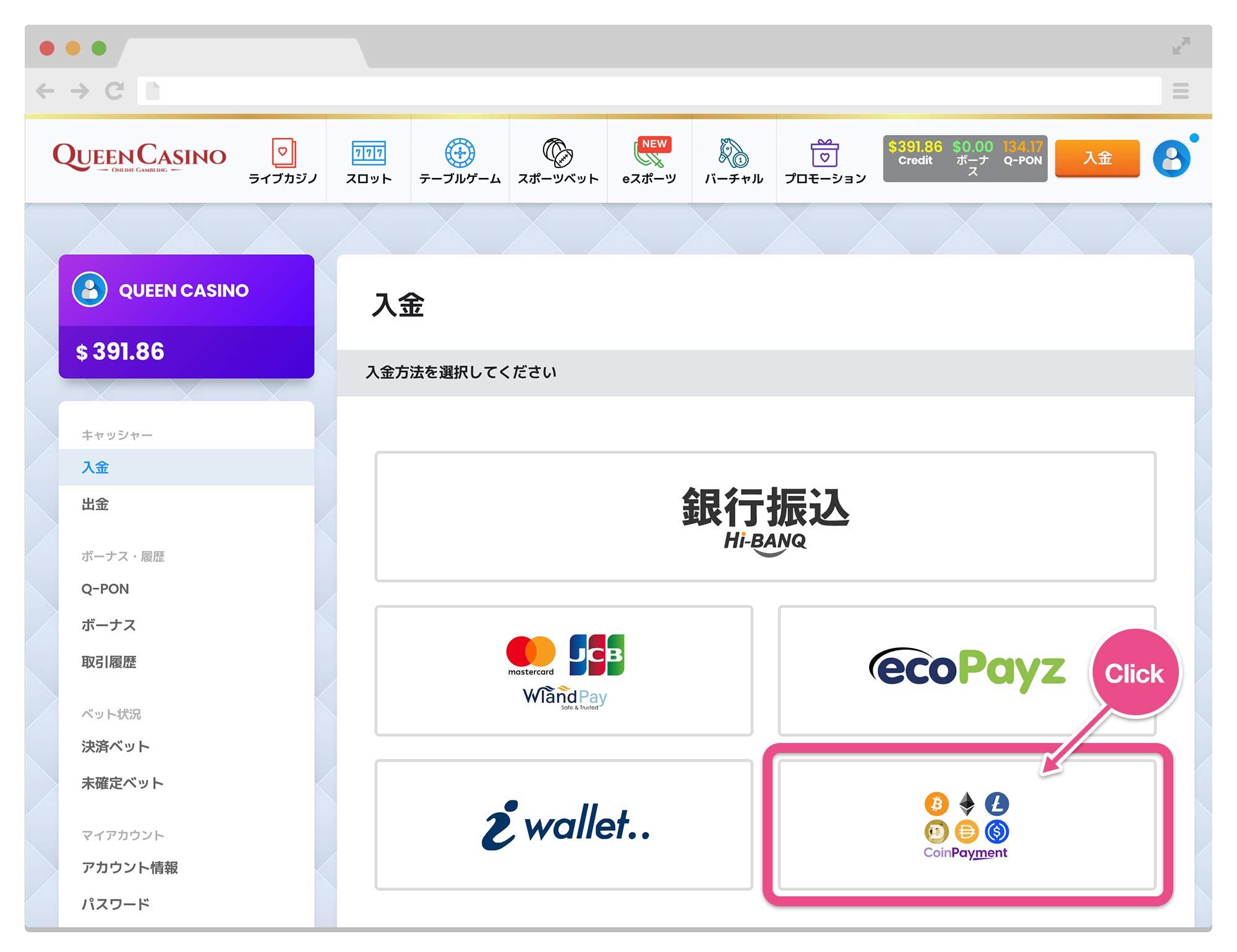The width and height of the screenshot is (1237, 952).
Task: Open the プロモーション gift box icon
Action: (824, 153)
